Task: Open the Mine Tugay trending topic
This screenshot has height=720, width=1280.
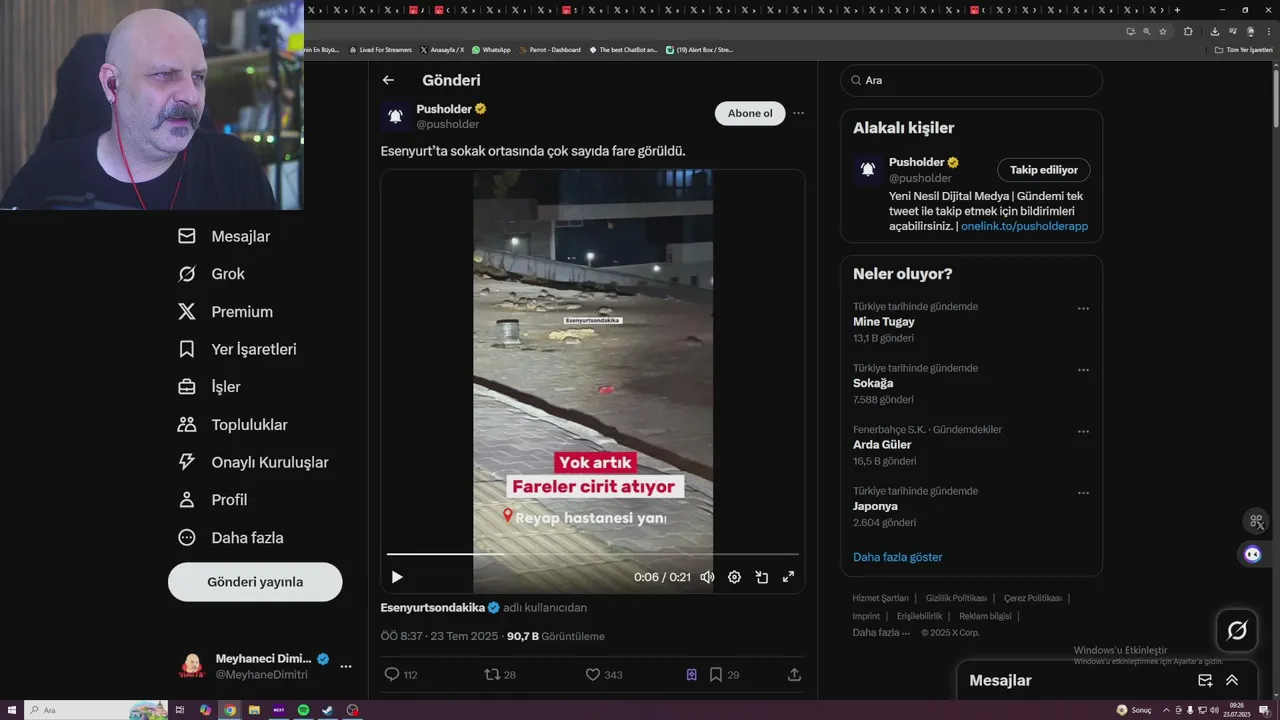Action: tap(884, 322)
